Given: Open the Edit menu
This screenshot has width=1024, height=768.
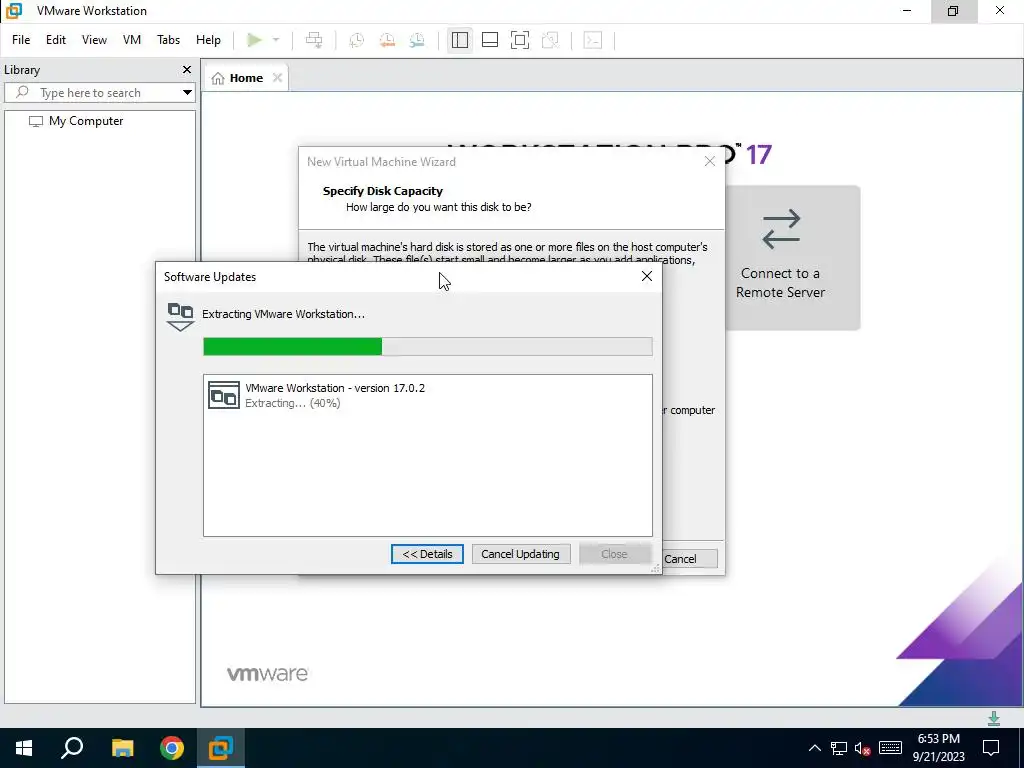Looking at the screenshot, I should point(56,40).
